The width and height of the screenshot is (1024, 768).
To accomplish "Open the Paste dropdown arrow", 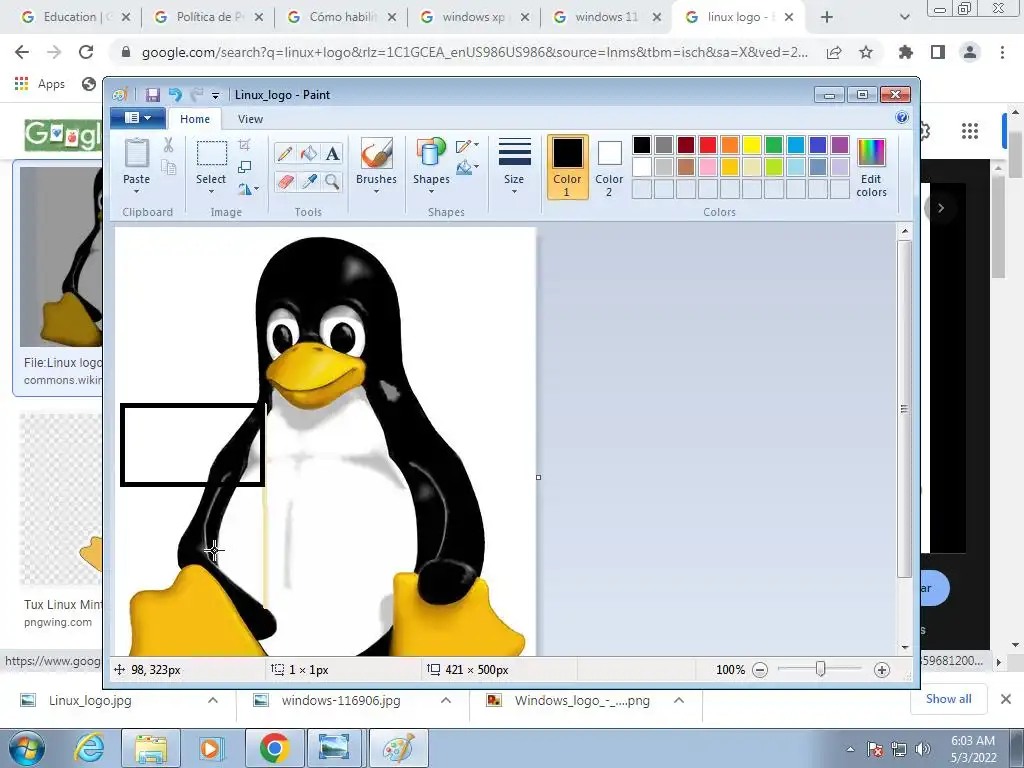I will coord(136,192).
